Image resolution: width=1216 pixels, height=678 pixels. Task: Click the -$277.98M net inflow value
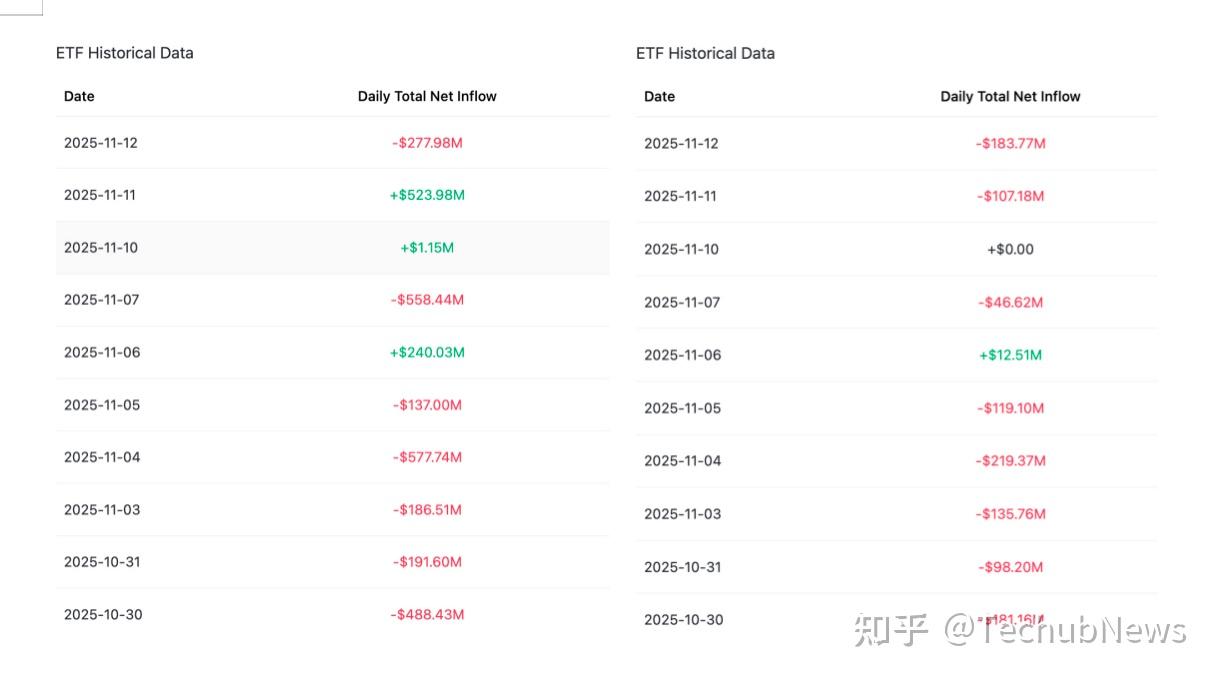point(427,143)
